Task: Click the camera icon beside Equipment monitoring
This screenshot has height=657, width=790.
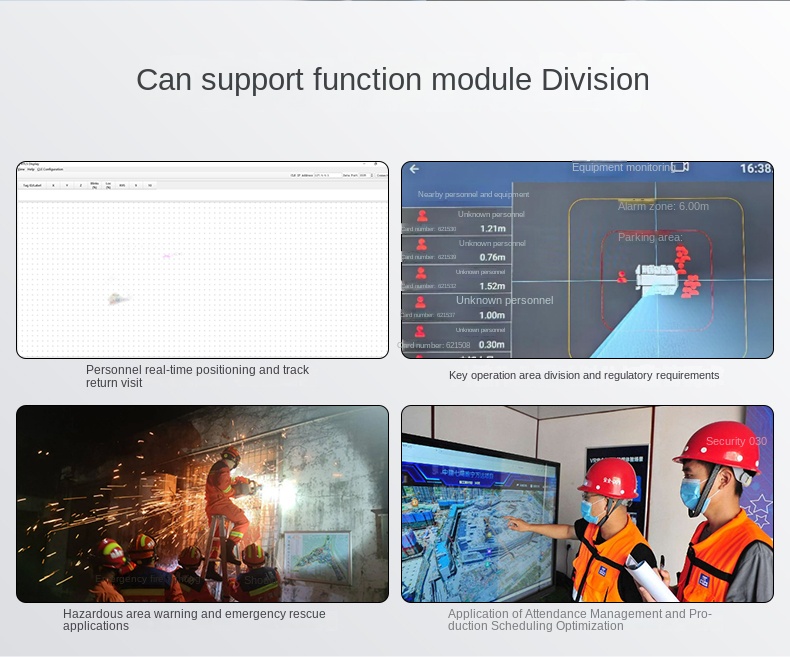Action: pos(681,167)
